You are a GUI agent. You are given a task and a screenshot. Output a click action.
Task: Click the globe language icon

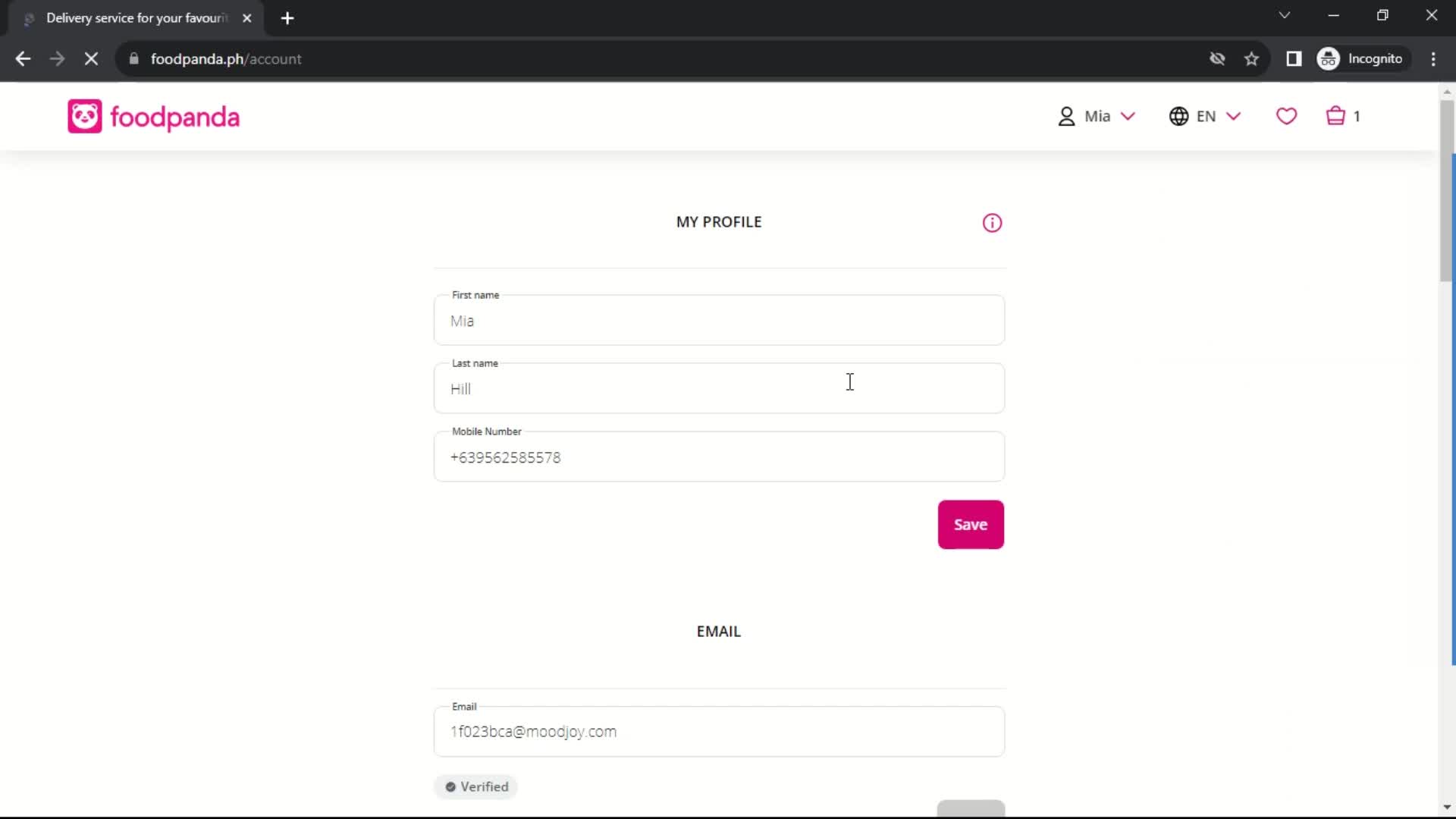(x=1178, y=116)
